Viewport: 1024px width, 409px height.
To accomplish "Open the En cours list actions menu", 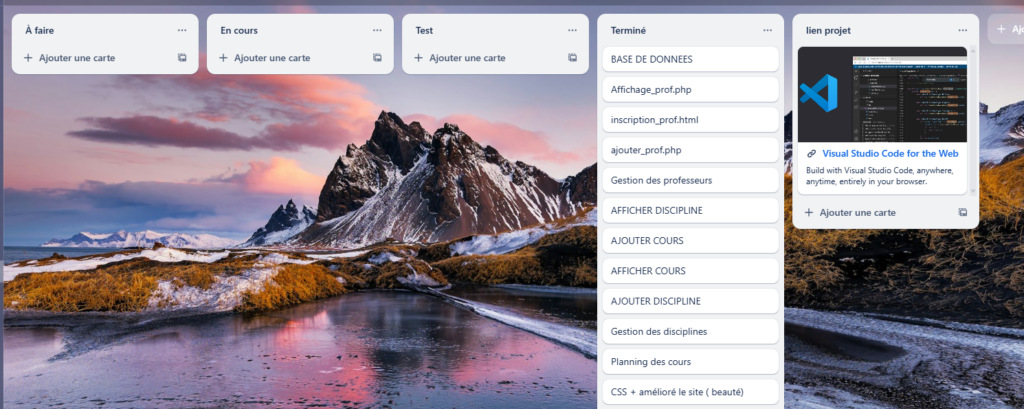I will click(x=377, y=31).
